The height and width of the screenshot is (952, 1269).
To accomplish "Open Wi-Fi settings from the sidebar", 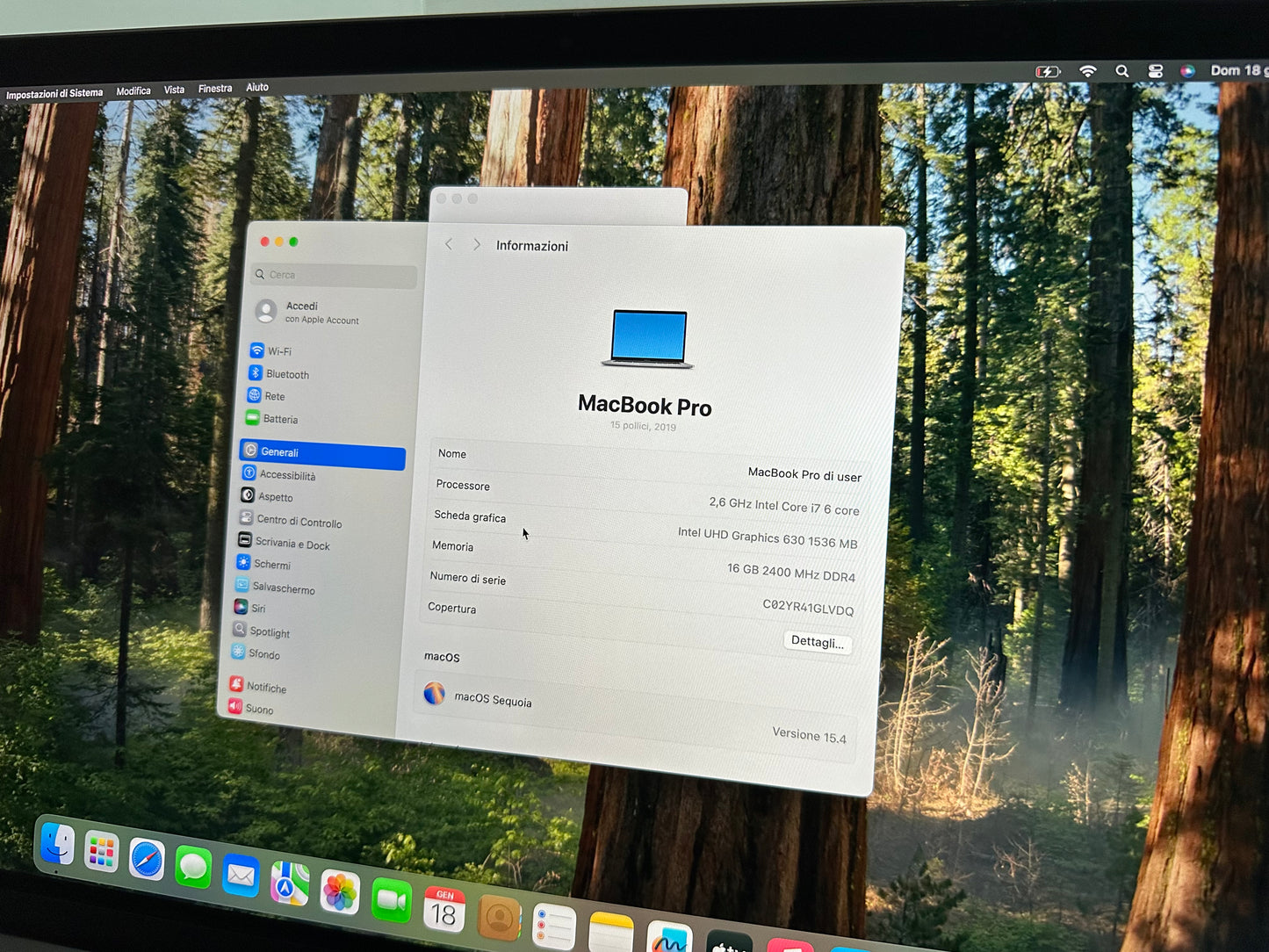I will click(x=279, y=350).
